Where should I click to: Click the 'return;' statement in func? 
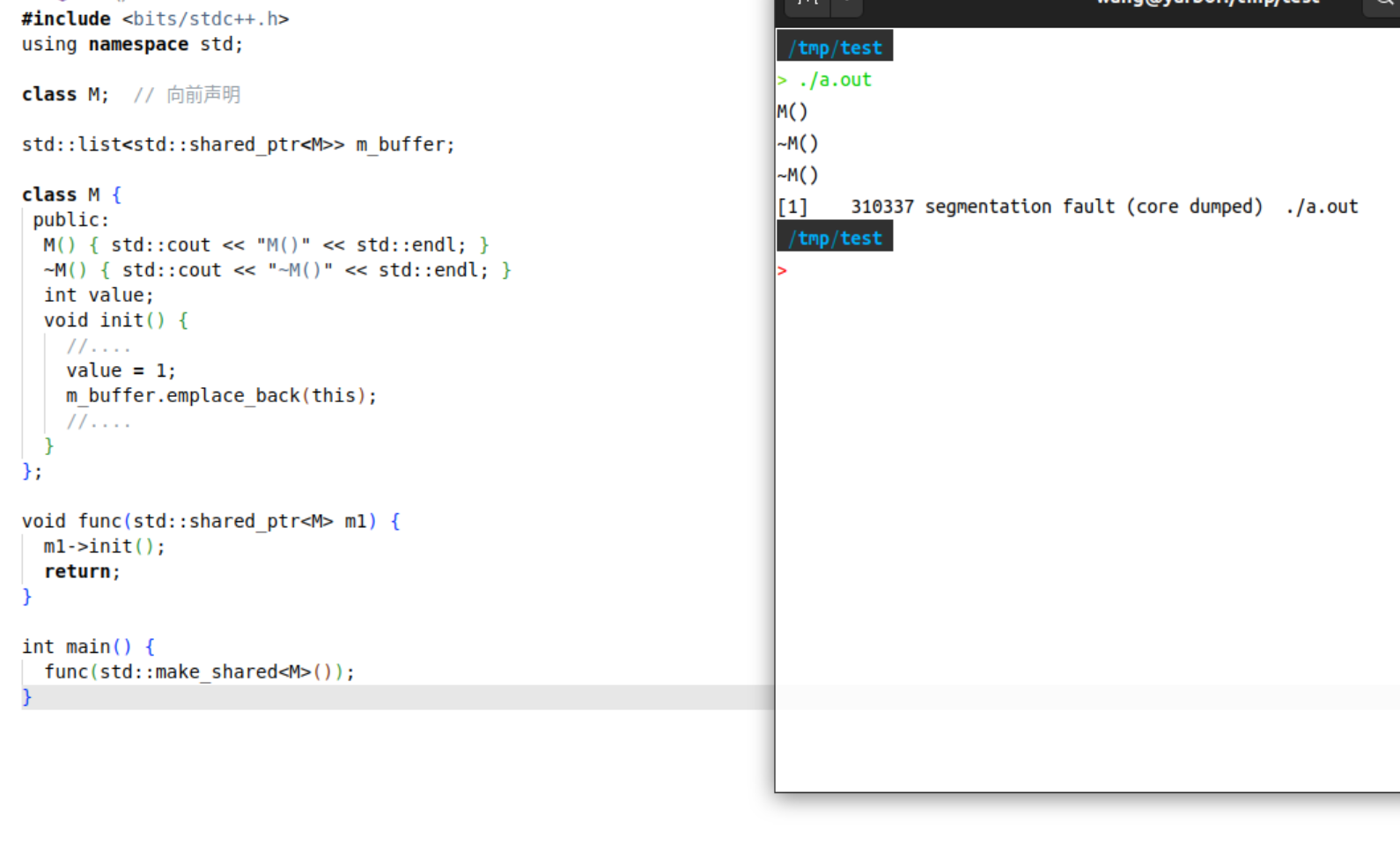click(x=82, y=571)
